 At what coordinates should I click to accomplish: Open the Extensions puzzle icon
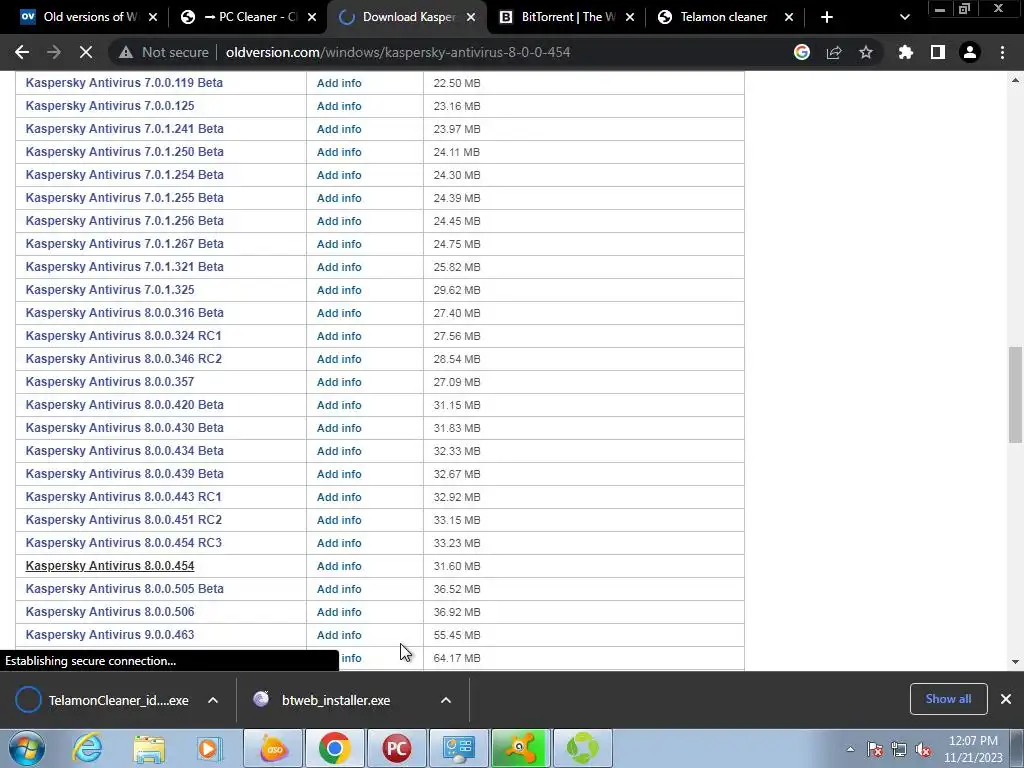click(906, 52)
